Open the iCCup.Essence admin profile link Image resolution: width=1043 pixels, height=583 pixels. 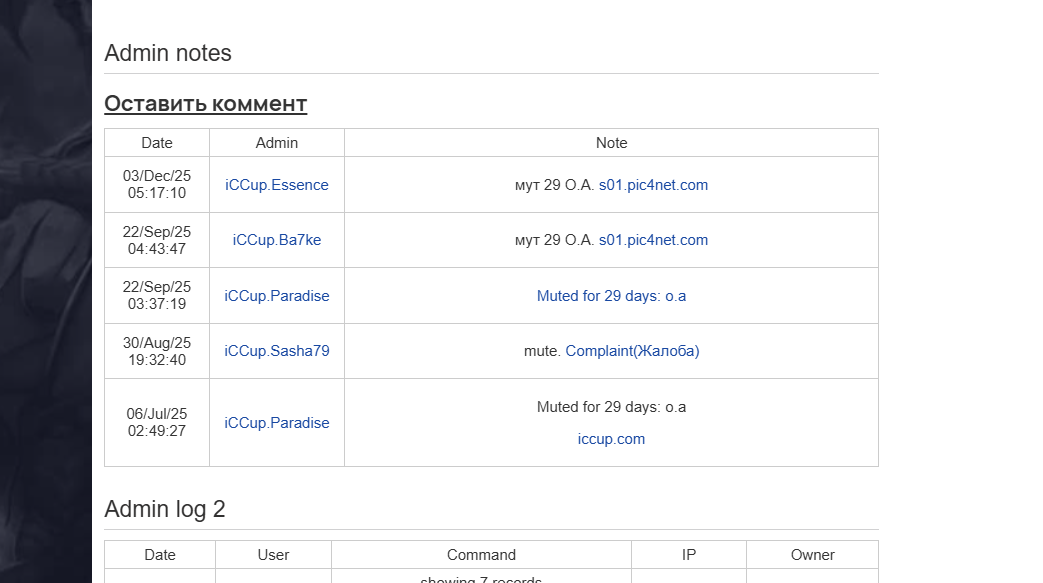pyautogui.click(x=277, y=185)
